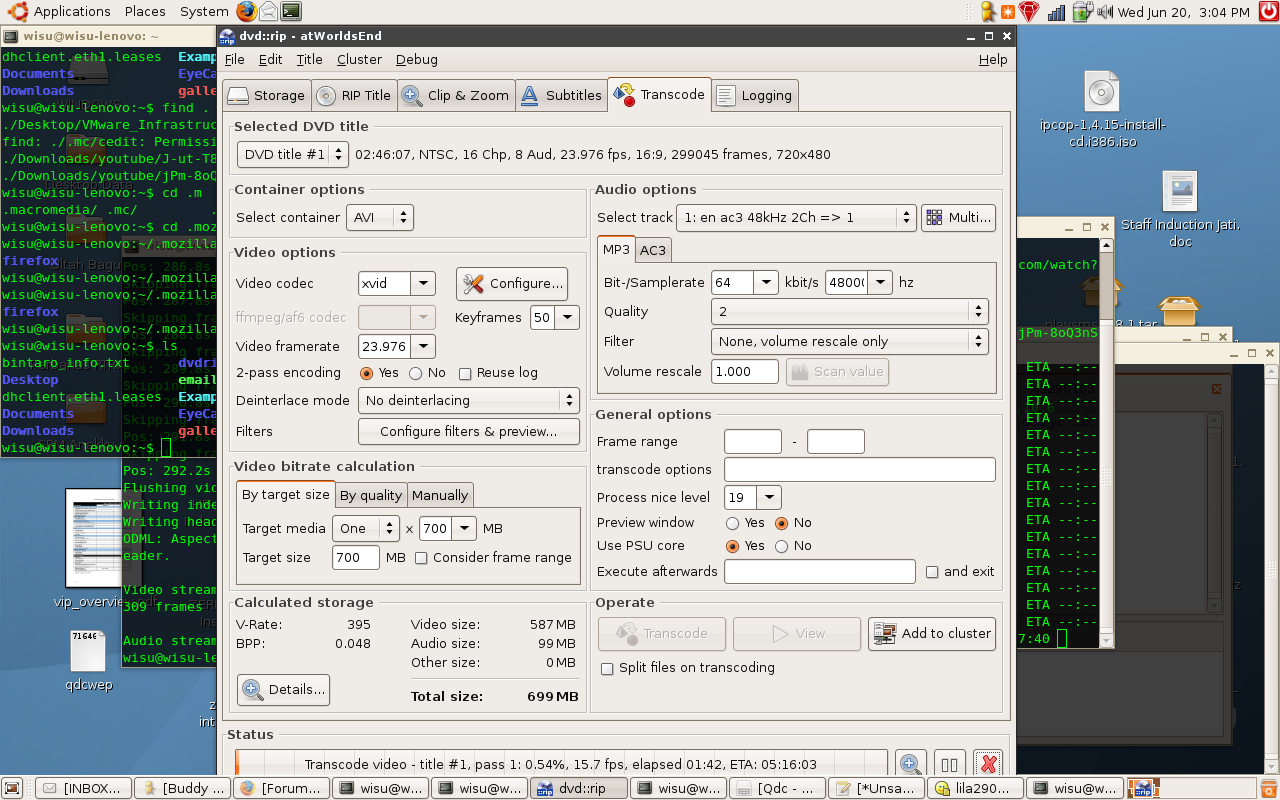Click the Target size input field

(x=356, y=558)
